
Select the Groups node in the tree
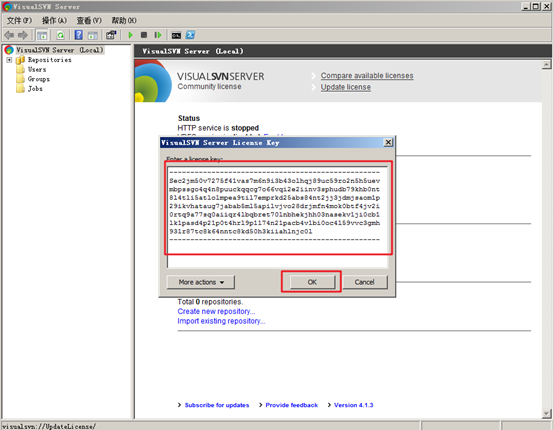pyautogui.click(x=39, y=79)
